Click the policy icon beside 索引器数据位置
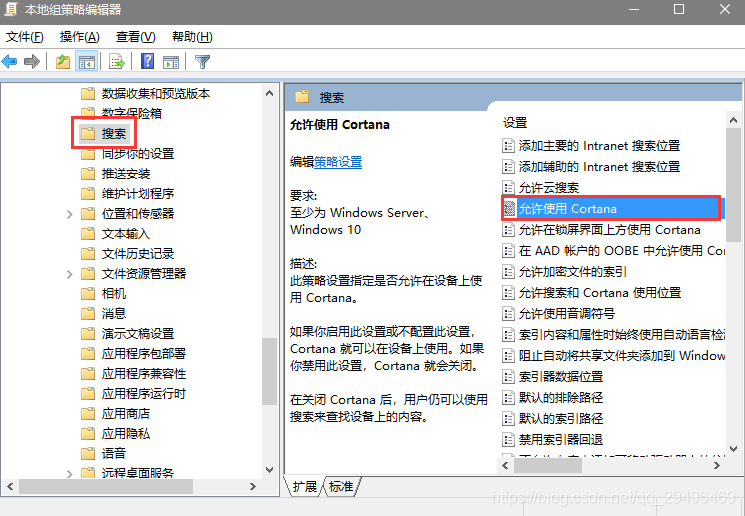This screenshot has height=516, width=745. [x=508, y=377]
